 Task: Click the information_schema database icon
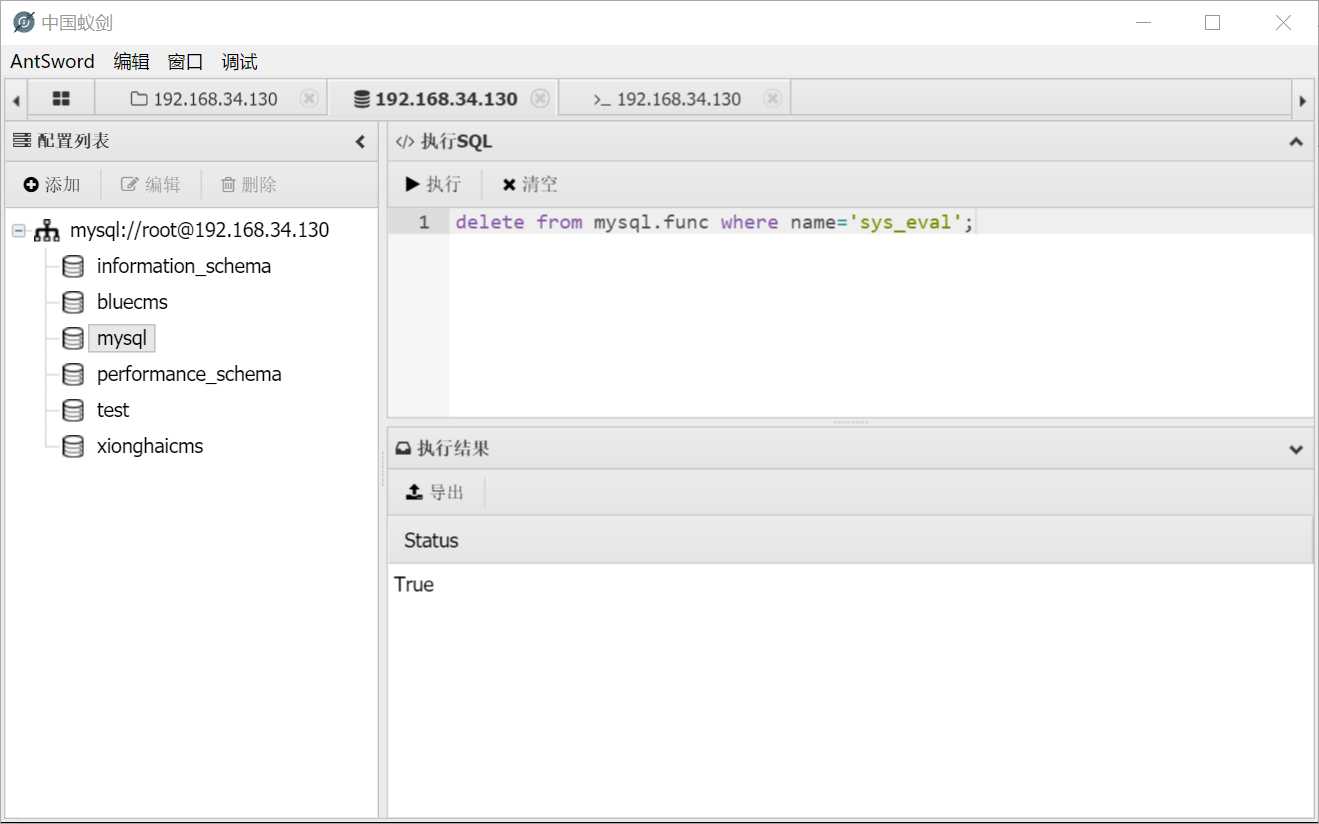pos(73,266)
